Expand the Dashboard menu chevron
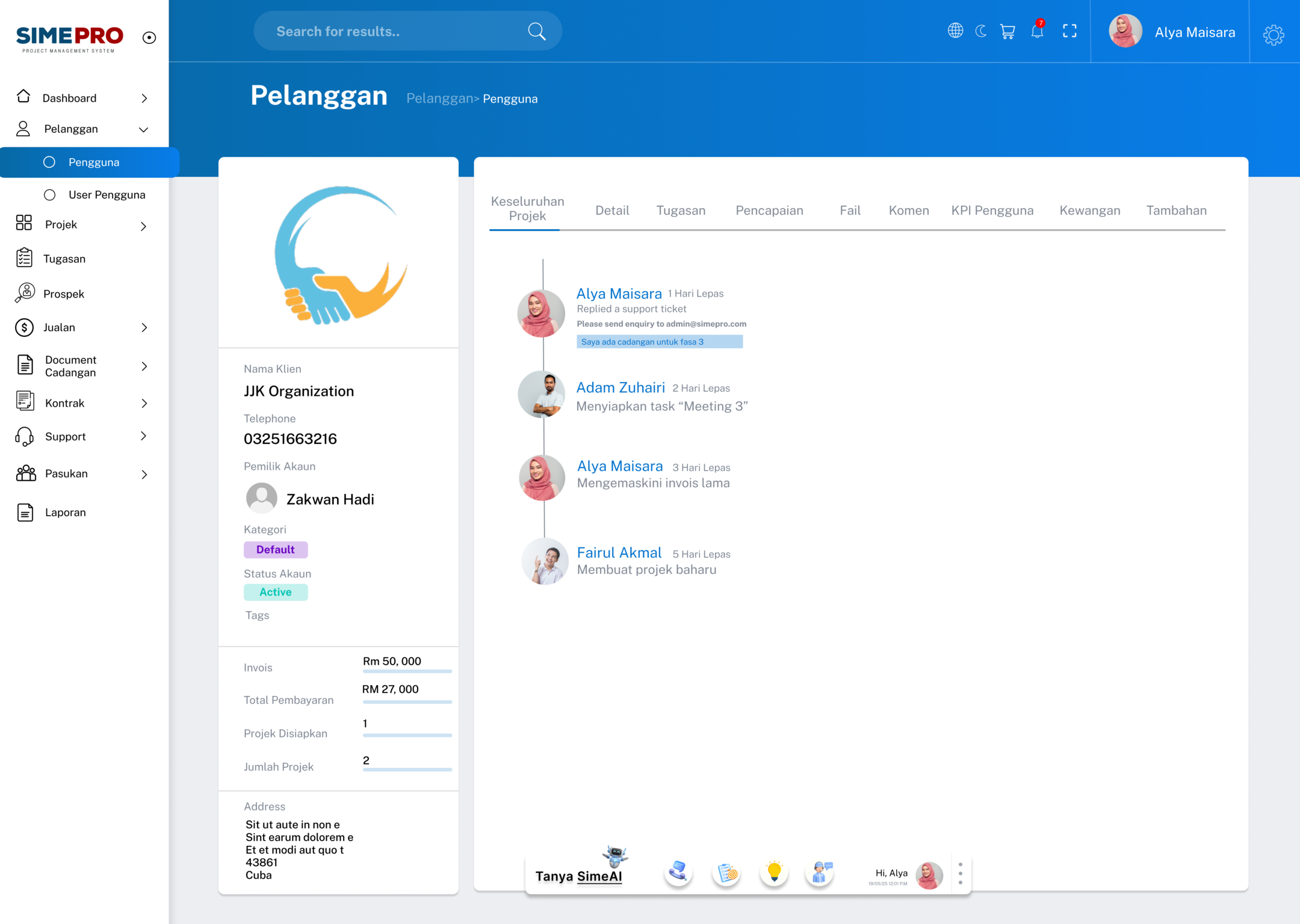This screenshot has height=924, width=1300. coord(144,98)
